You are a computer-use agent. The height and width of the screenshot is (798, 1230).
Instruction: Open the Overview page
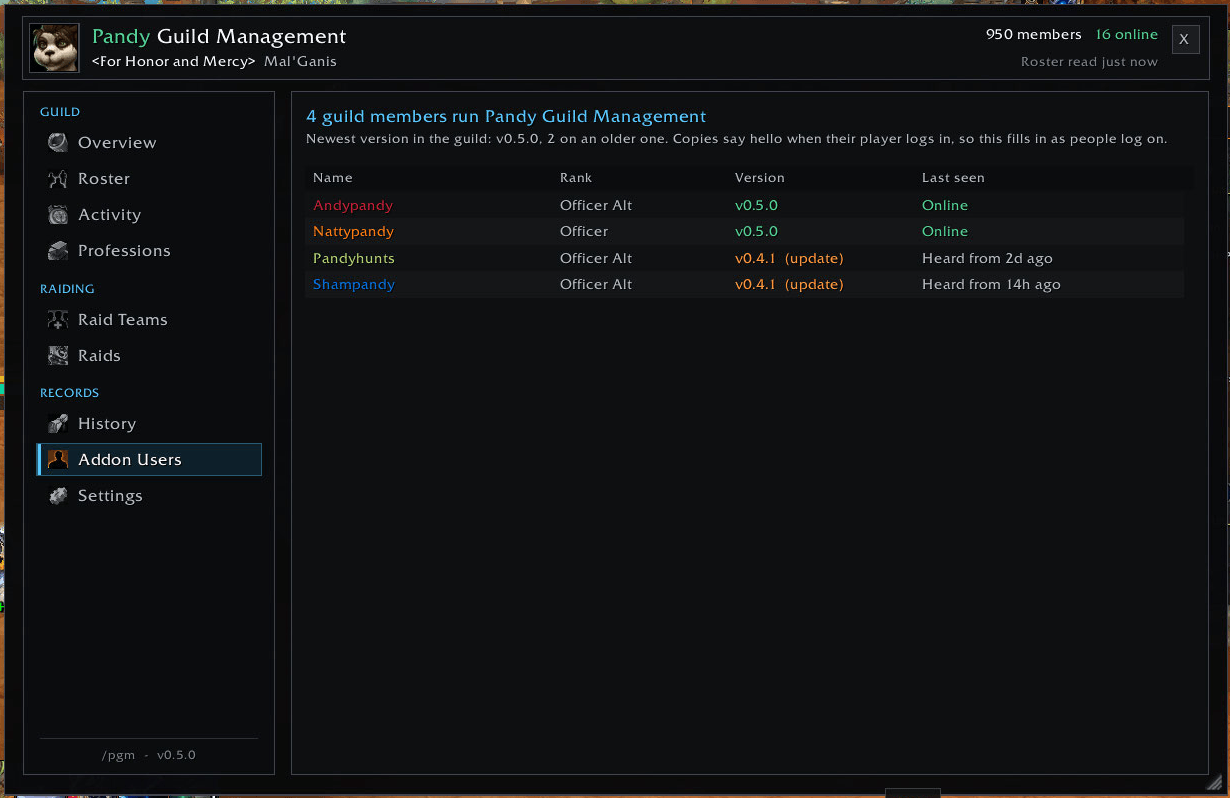click(x=149, y=142)
